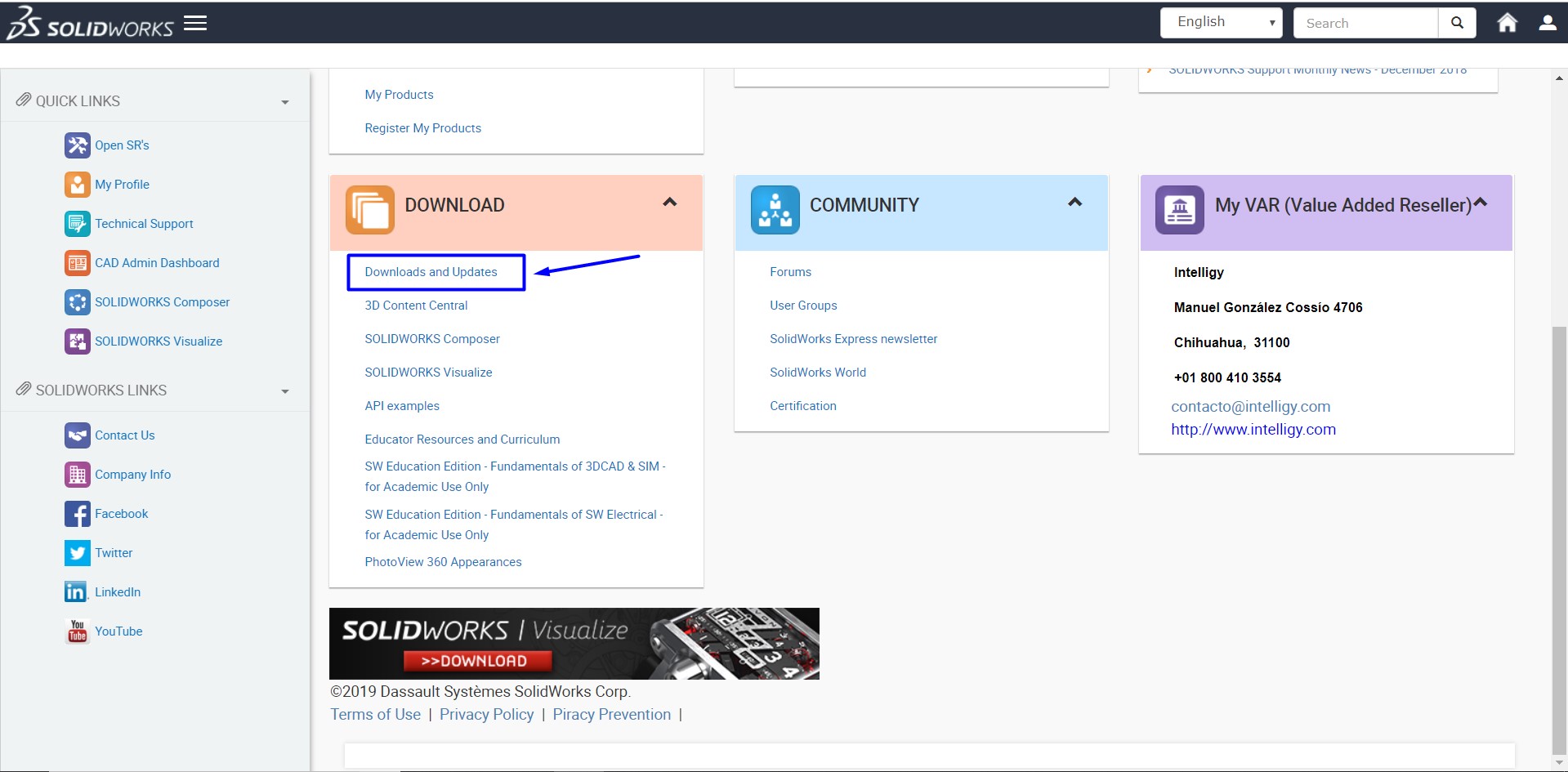
Task: Click the My Profile icon
Action: pos(78,185)
